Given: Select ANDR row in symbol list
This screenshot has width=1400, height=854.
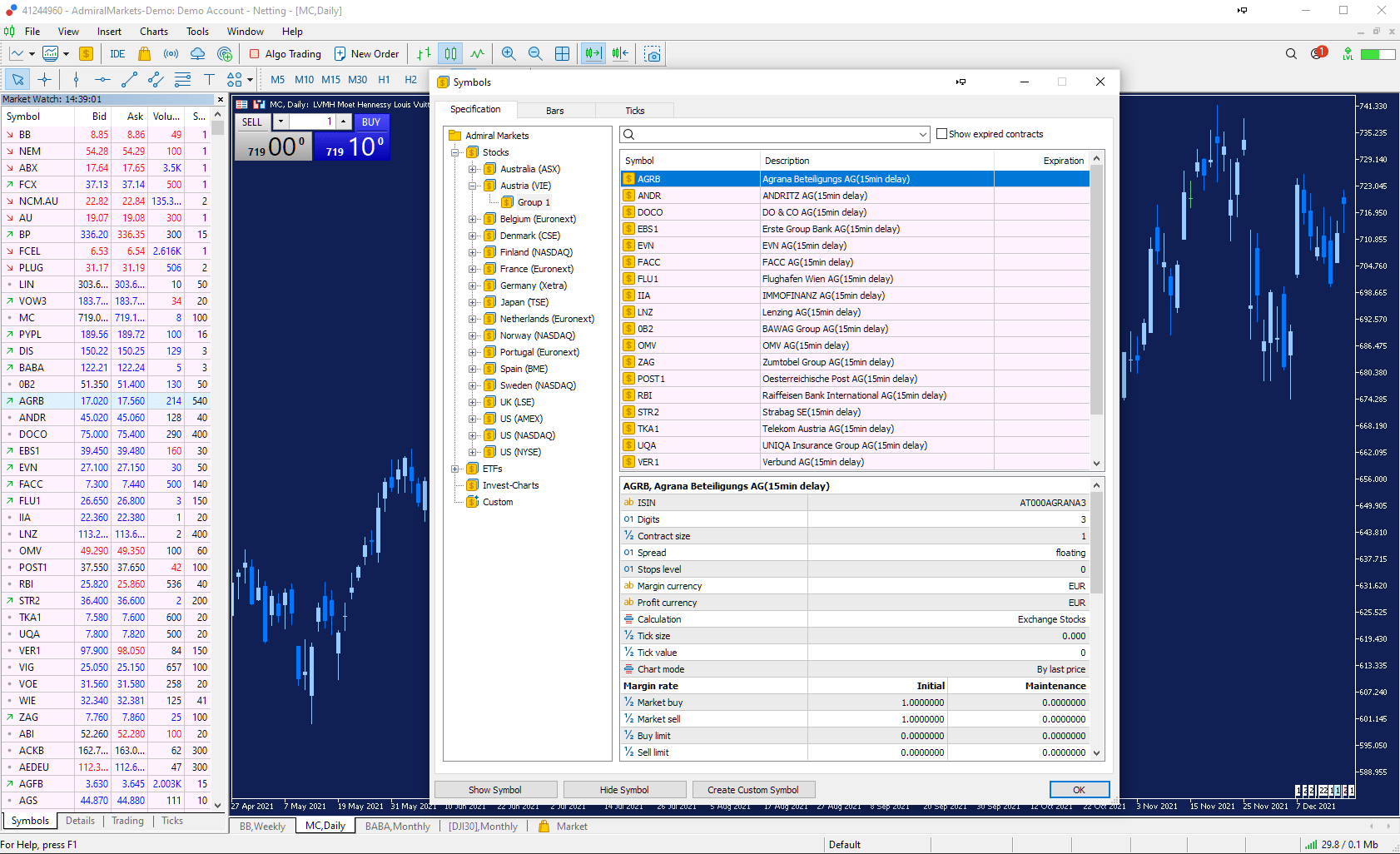Looking at the screenshot, I should (x=855, y=196).
